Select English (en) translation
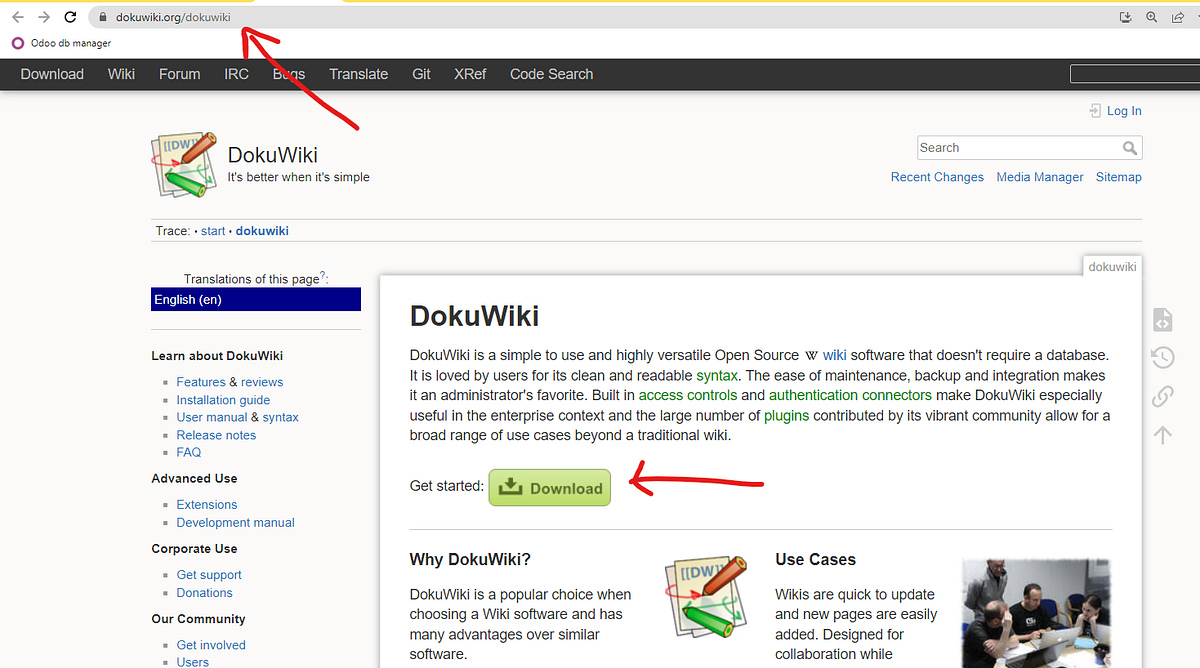This screenshot has height=668, width=1200. (x=256, y=299)
